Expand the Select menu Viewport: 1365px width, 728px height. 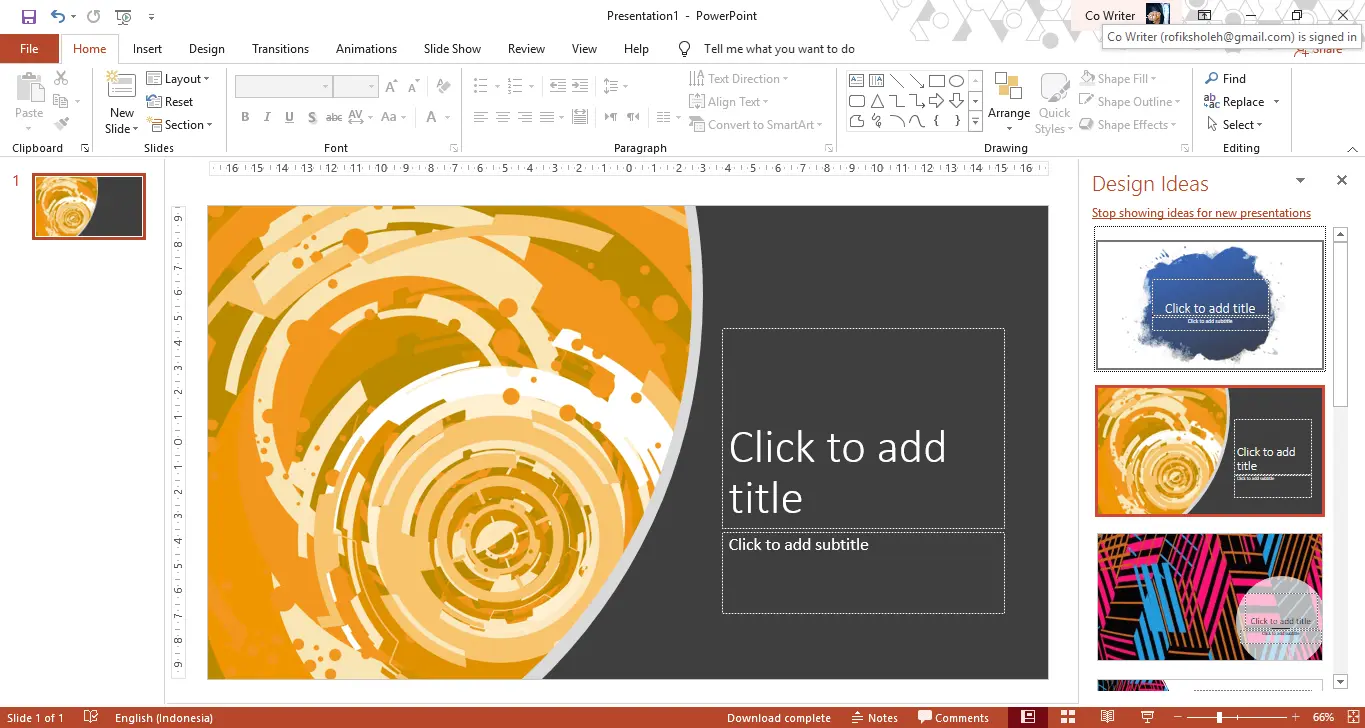(x=1239, y=124)
